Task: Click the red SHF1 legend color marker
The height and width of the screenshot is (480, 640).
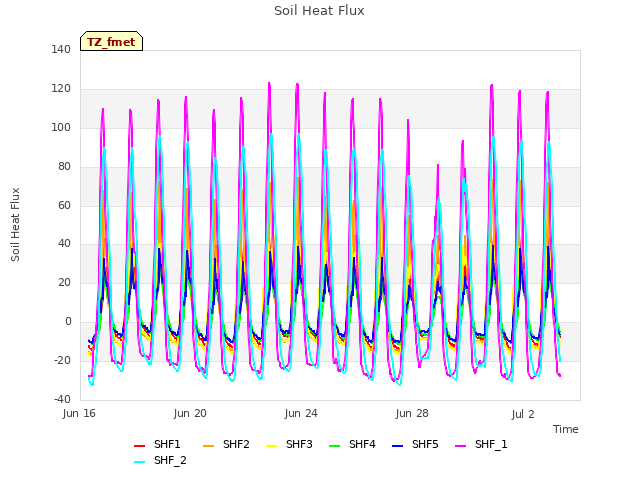Action: 140,446
